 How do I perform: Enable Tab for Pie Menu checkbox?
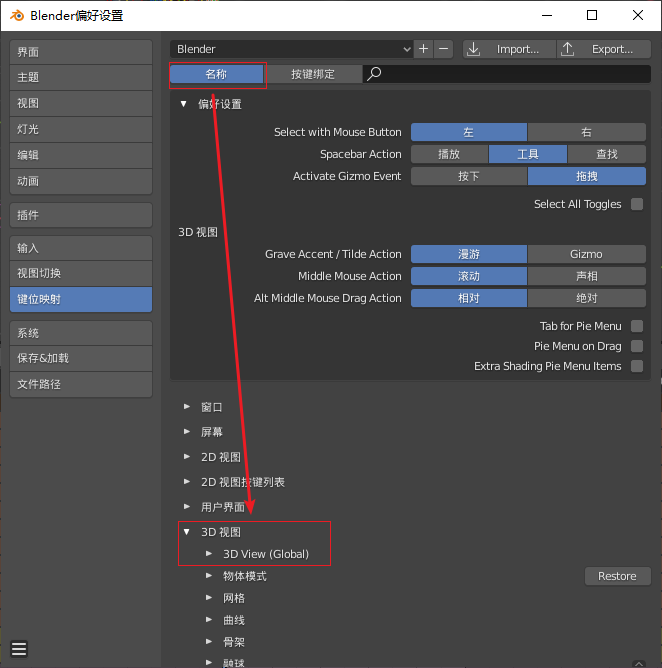tap(637, 326)
